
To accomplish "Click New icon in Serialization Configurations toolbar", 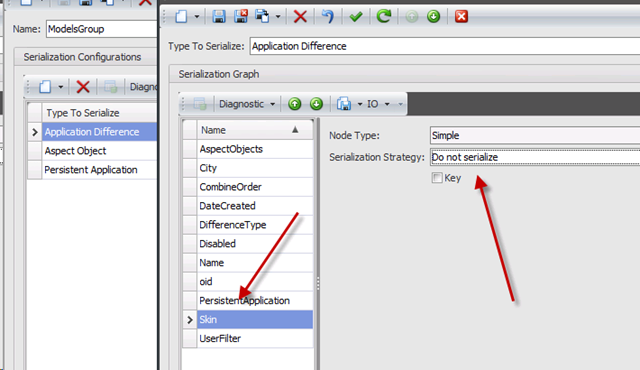I will tap(45, 87).
